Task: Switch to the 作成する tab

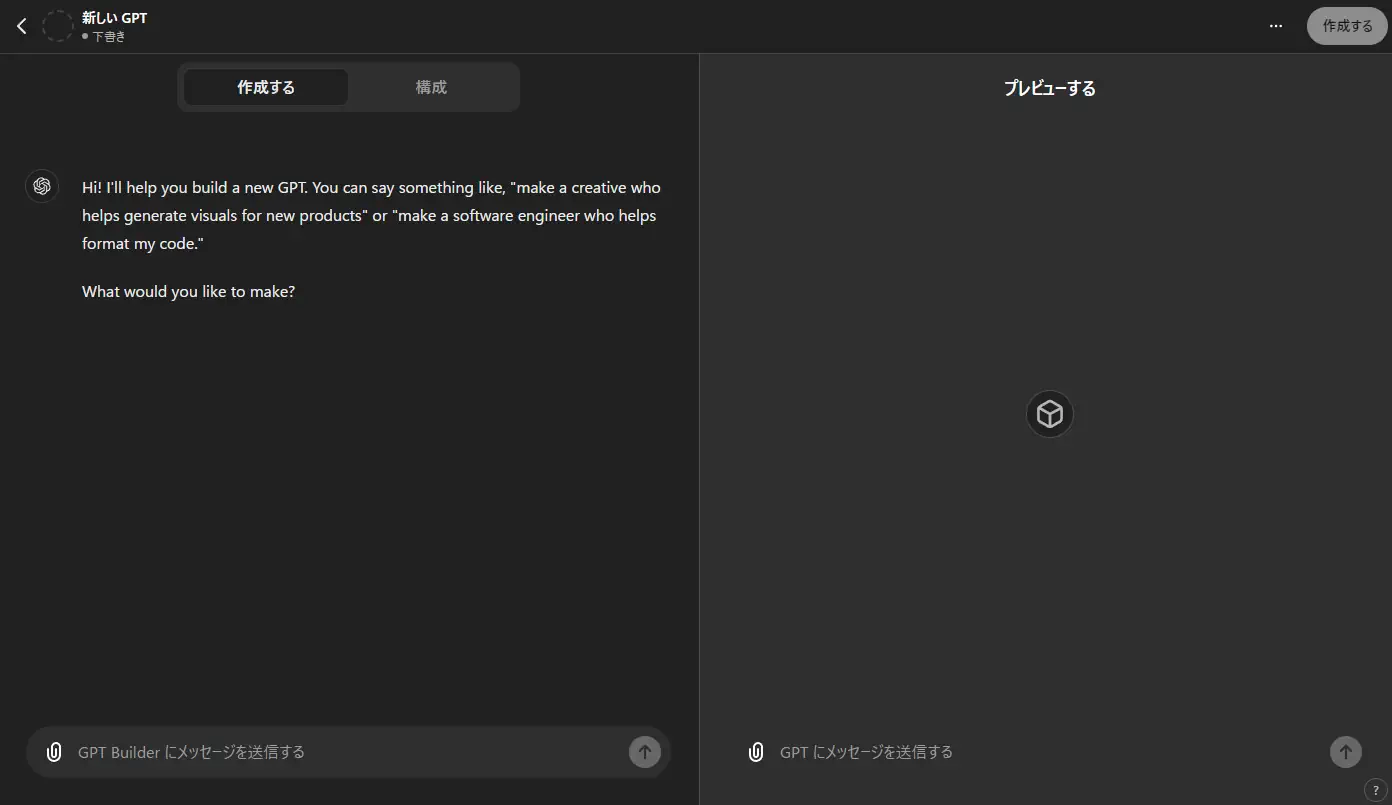Action: click(266, 87)
